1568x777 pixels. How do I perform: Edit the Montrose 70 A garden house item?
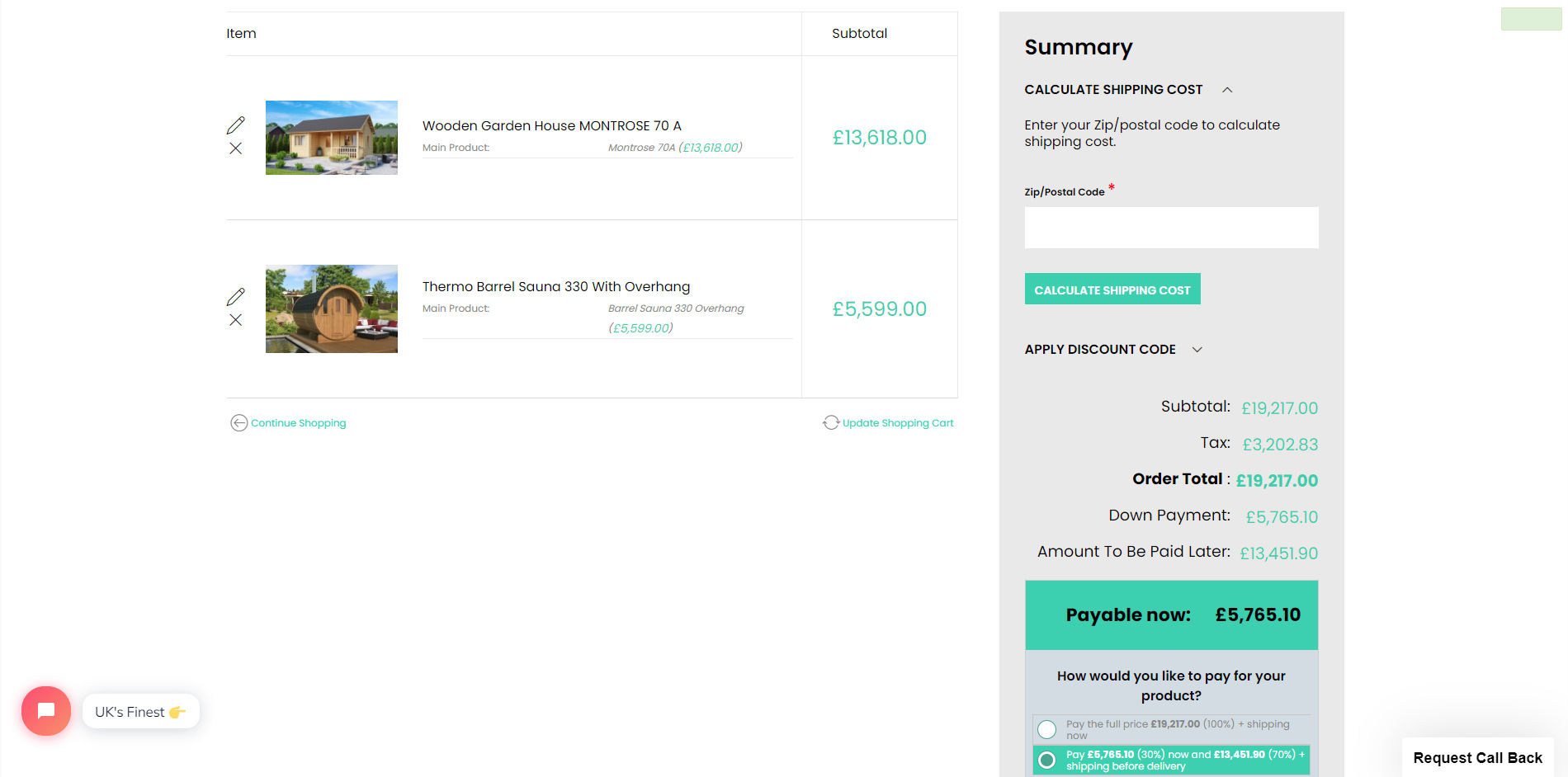236,125
